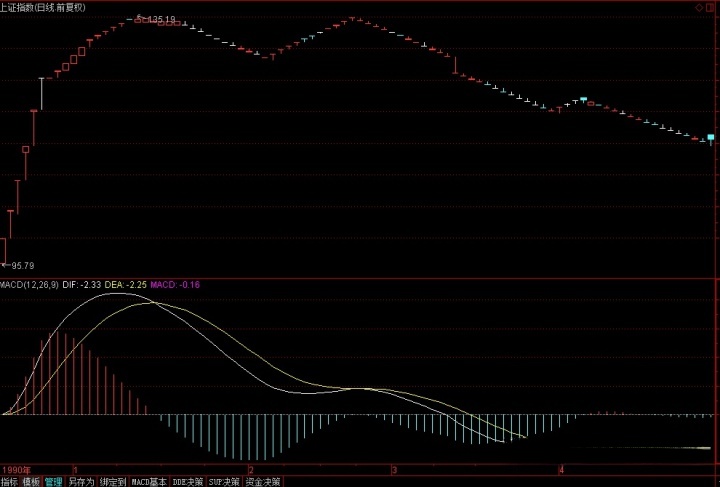Click the 上证指数(日线,前复权) chart title
This screenshot has width=720, height=487.
pos(43,8)
